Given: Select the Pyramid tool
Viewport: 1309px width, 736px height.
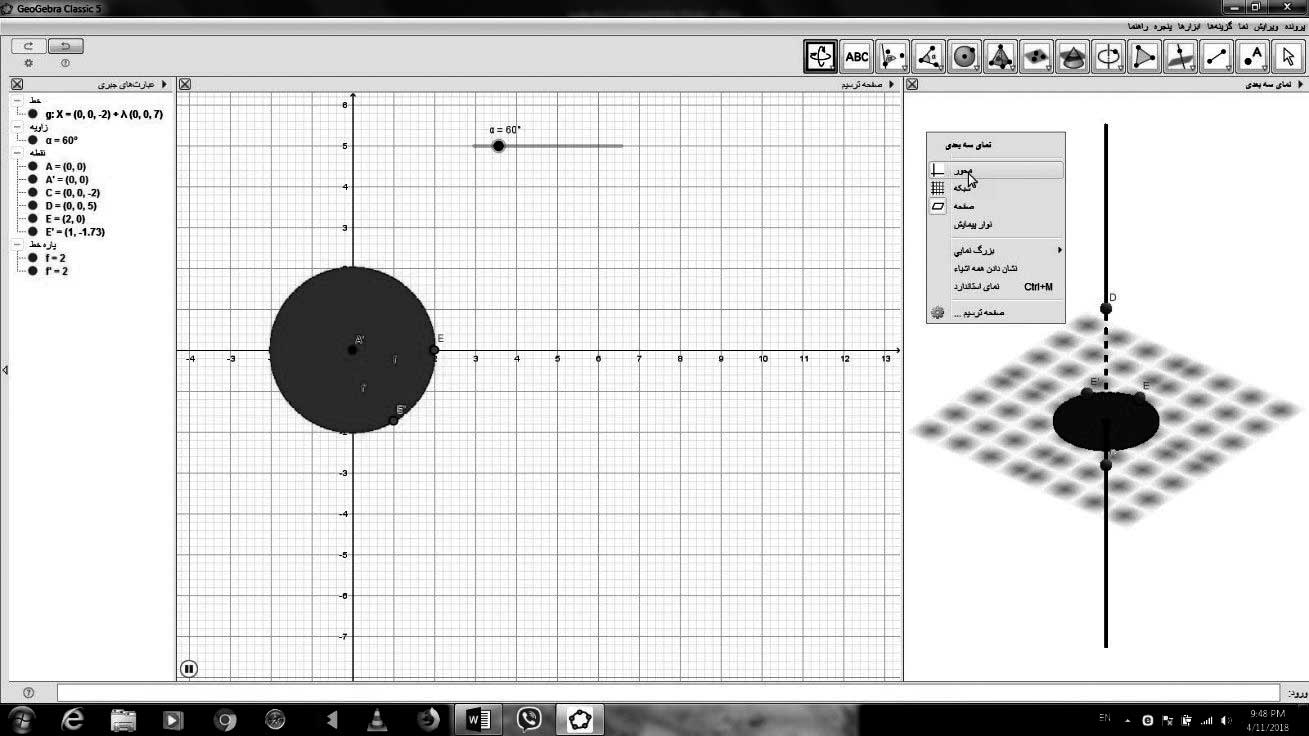Looking at the screenshot, I should (x=1001, y=57).
